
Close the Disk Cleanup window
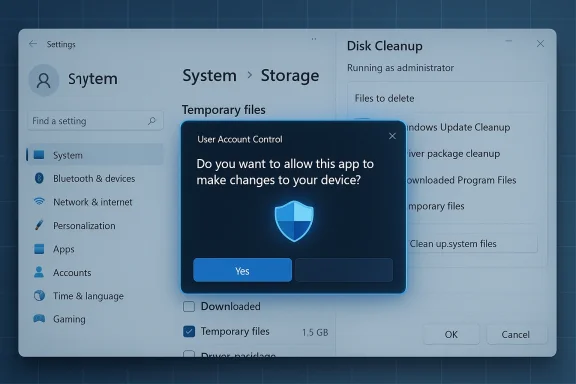(540, 44)
